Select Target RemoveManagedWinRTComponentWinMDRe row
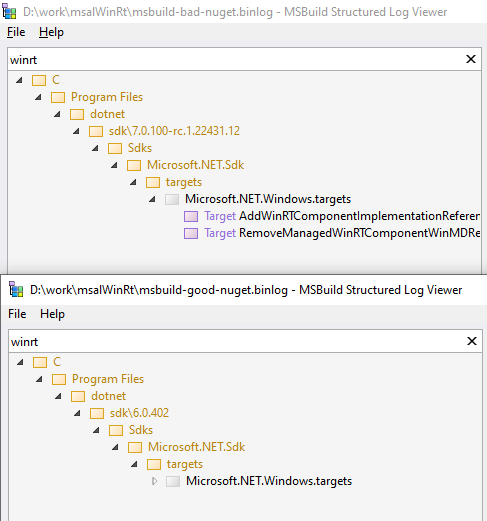Viewport: 487px width, 521px height. 332,233
